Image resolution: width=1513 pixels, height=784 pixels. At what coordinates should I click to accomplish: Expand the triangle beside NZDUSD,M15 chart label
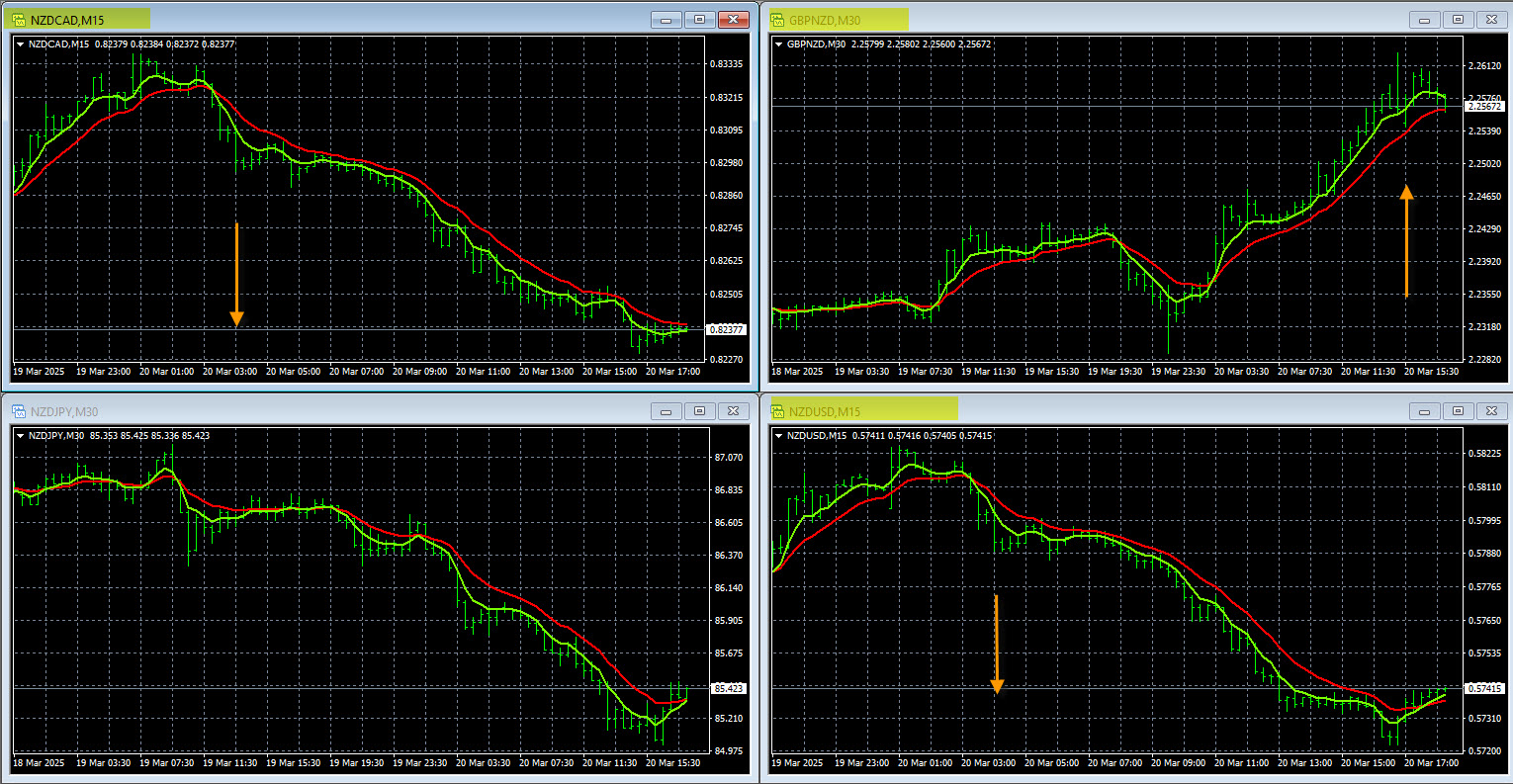(x=779, y=436)
